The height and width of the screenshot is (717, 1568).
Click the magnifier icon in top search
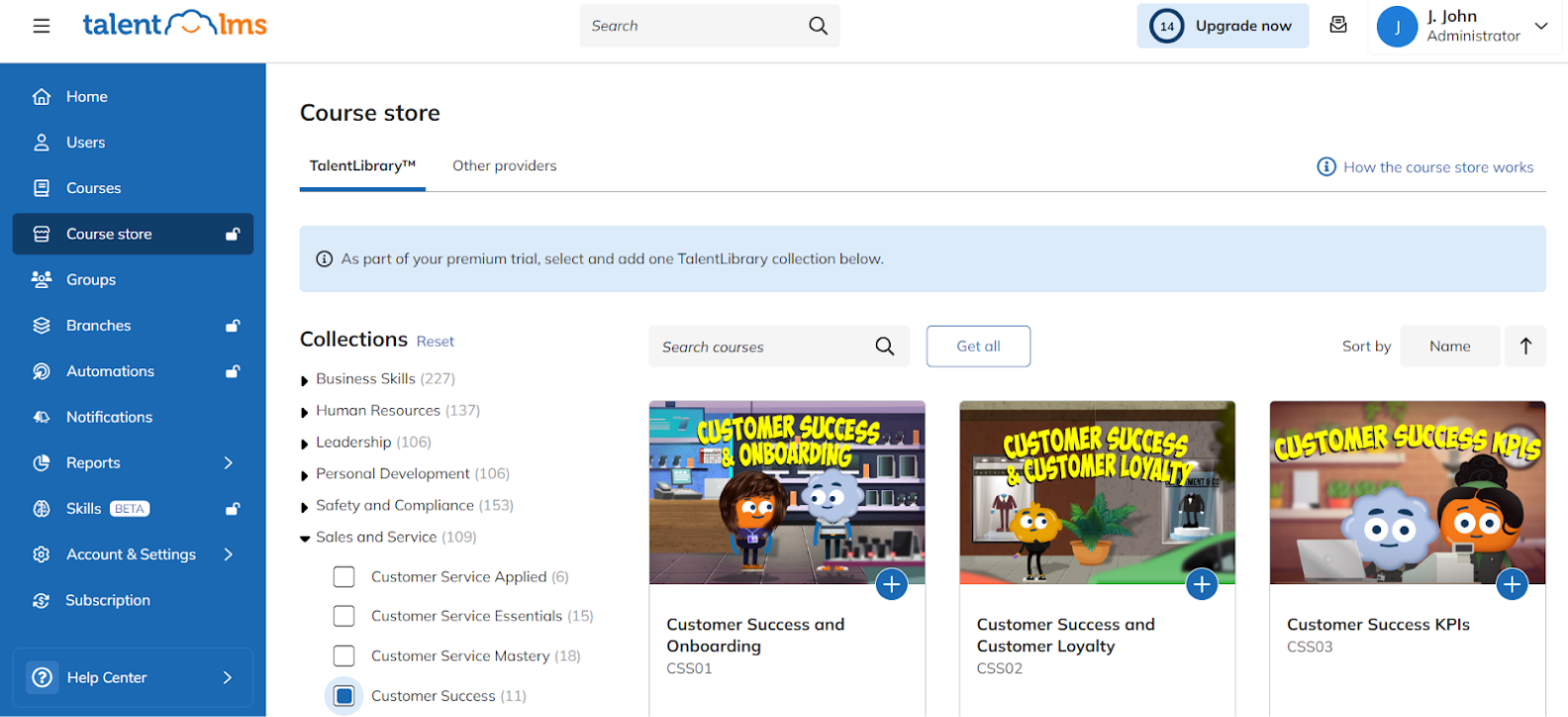818,26
